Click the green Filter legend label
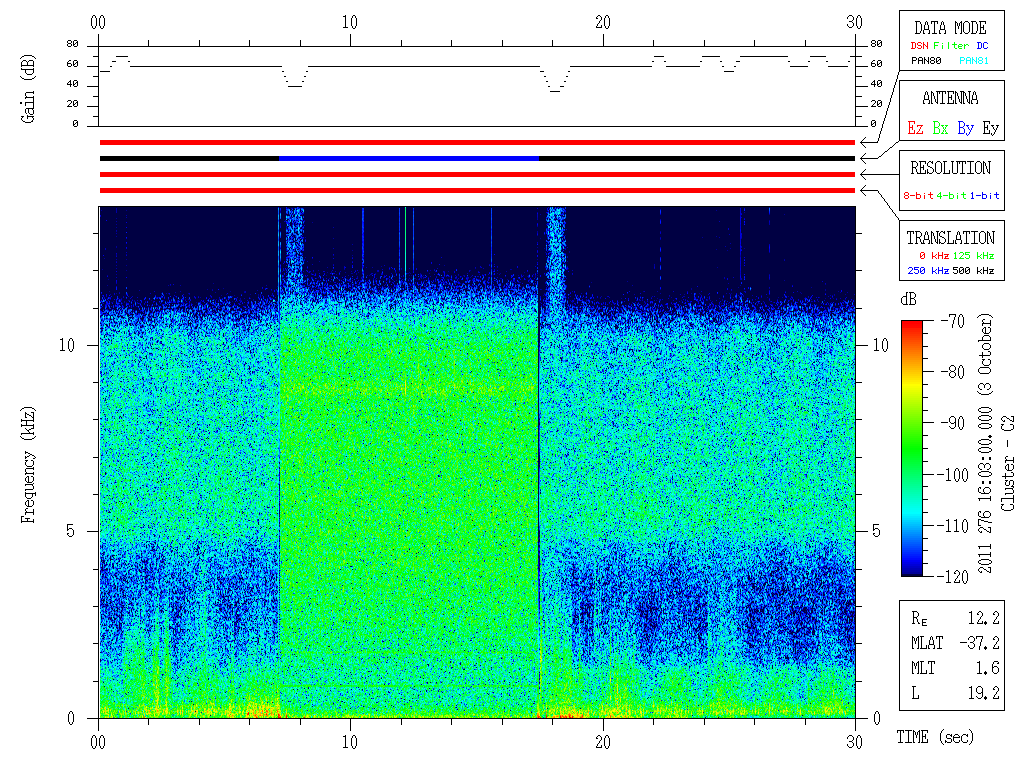The height and width of the screenshot is (768, 1024). coord(951,46)
